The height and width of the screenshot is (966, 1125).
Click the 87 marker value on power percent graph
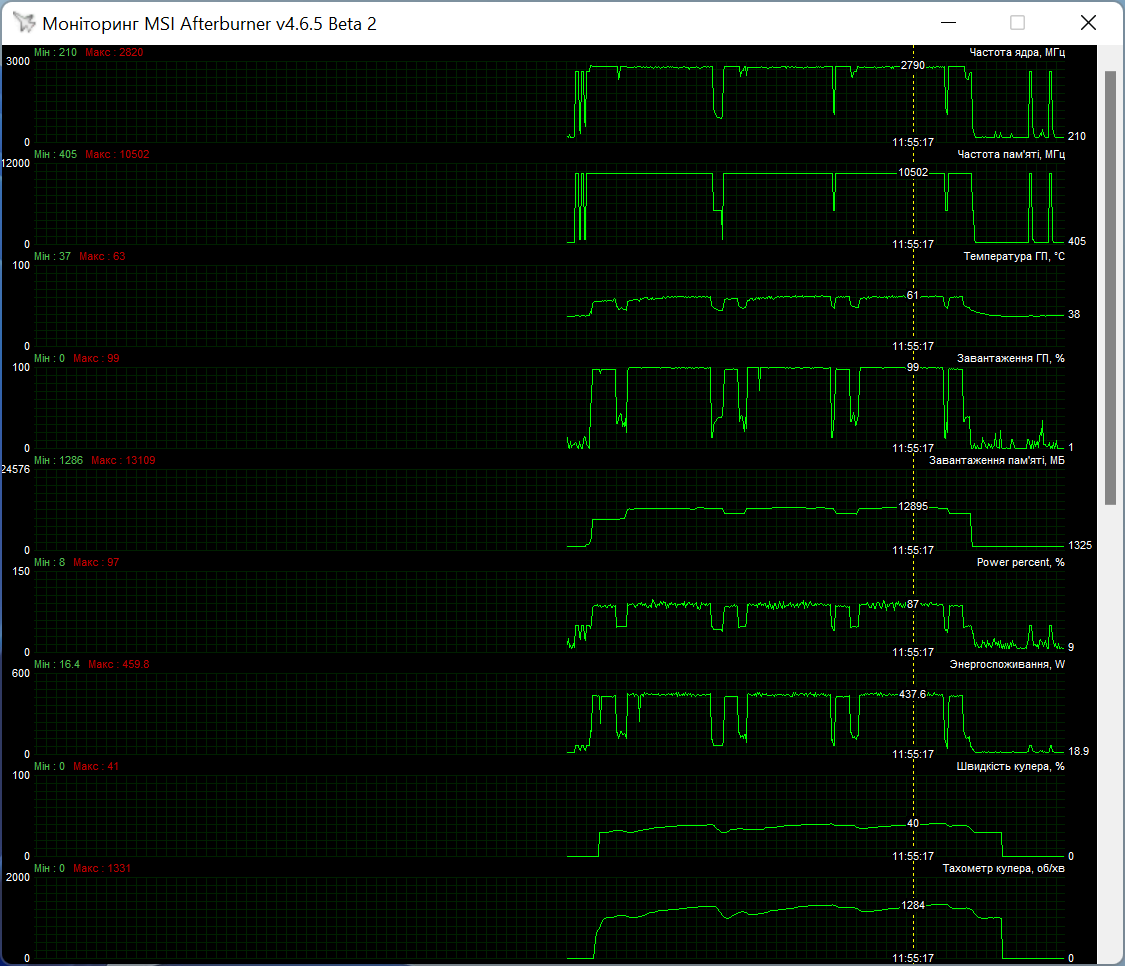coord(912,604)
